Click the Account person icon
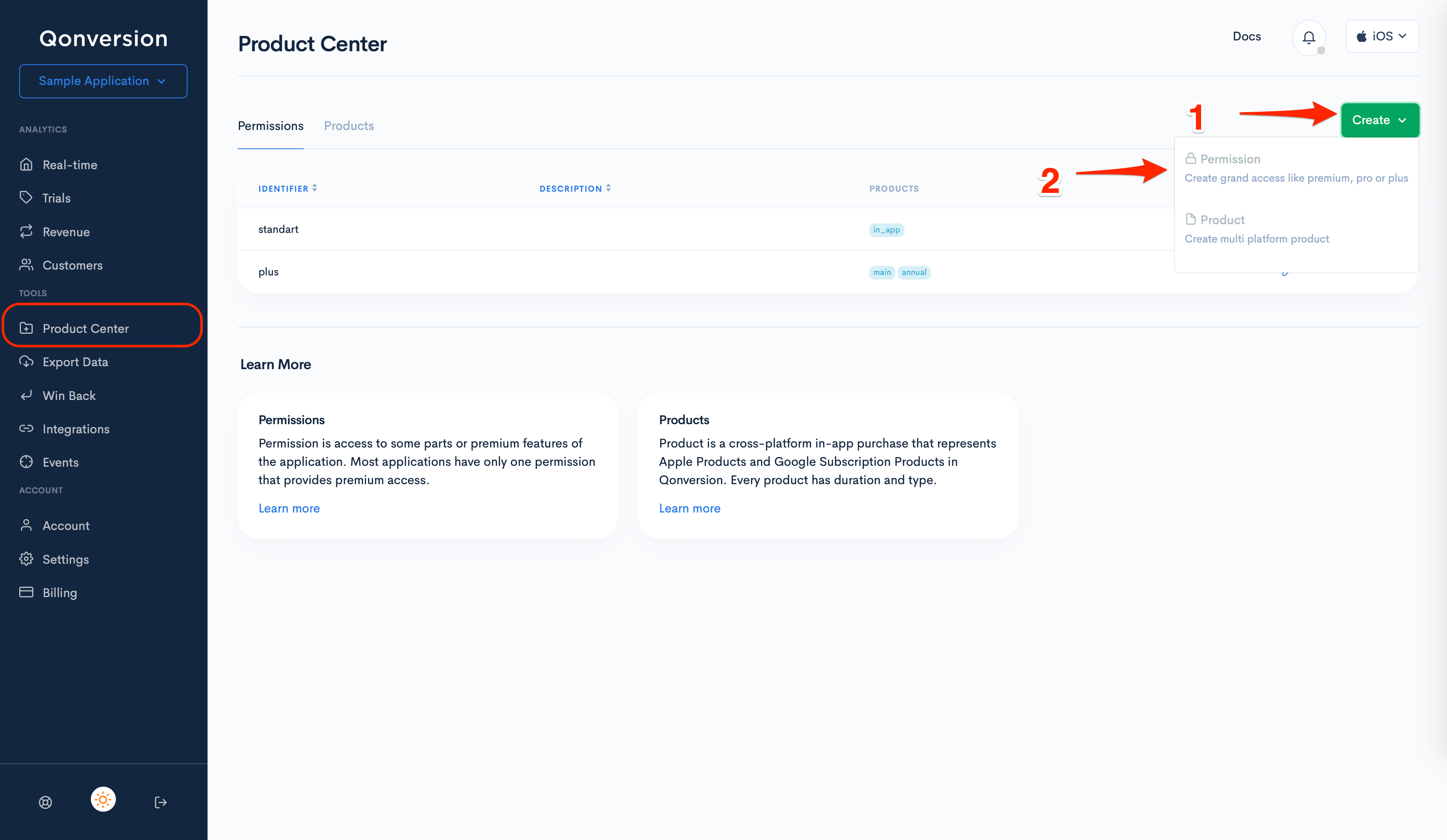Viewport: 1447px width, 840px height. click(x=26, y=525)
